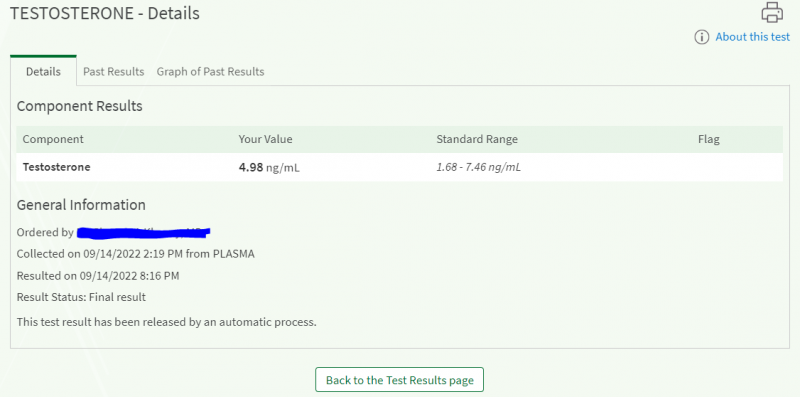Click the info circle icon beside About this test
800x397 pixels.
click(702, 37)
